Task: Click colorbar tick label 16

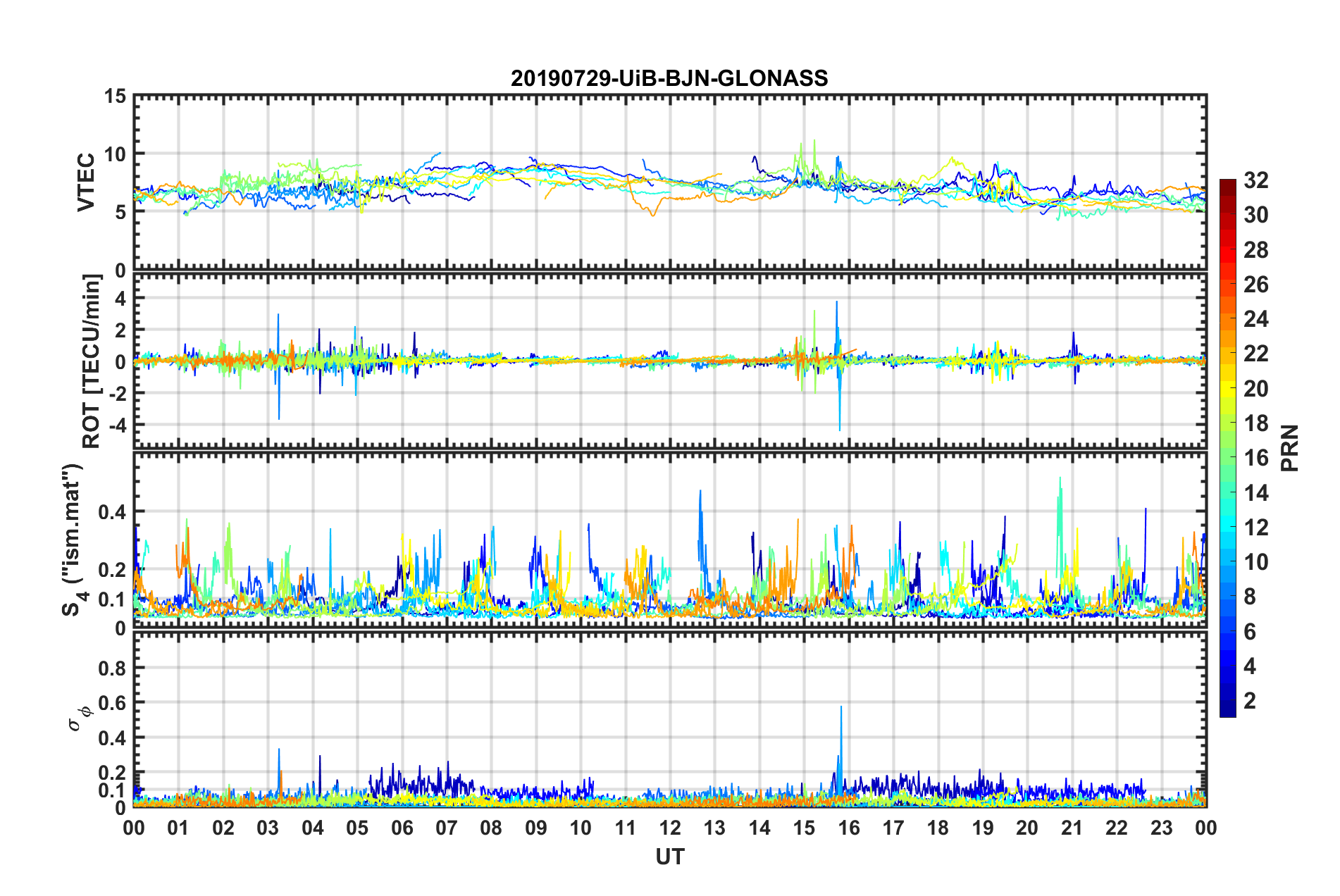Action: [1255, 458]
